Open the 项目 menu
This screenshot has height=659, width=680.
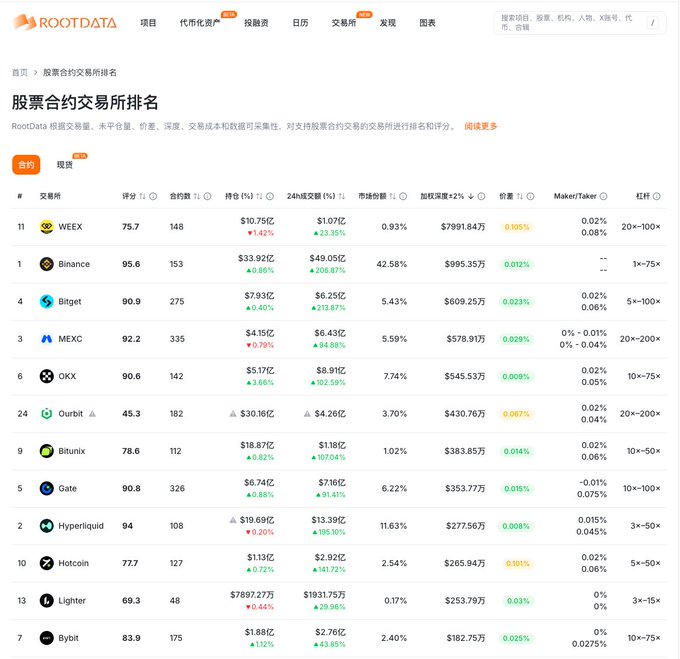point(148,23)
